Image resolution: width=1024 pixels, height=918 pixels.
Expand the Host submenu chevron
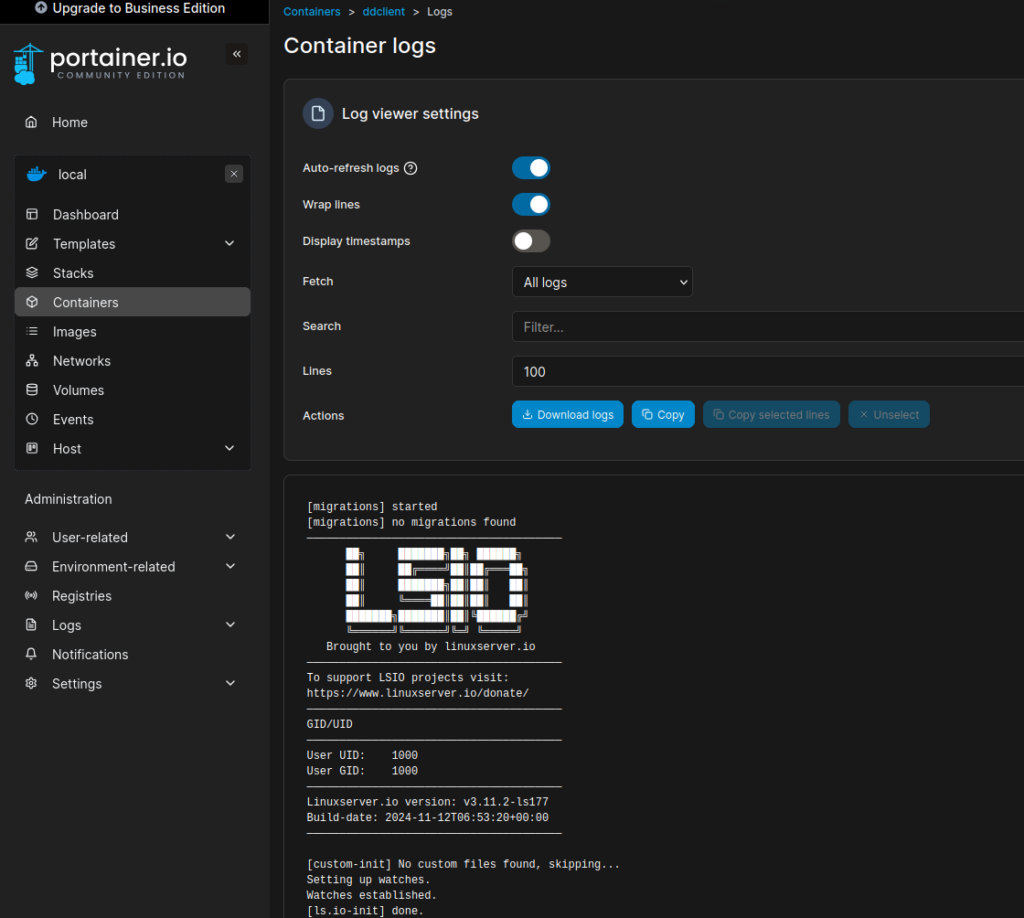(x=229, y=449)
